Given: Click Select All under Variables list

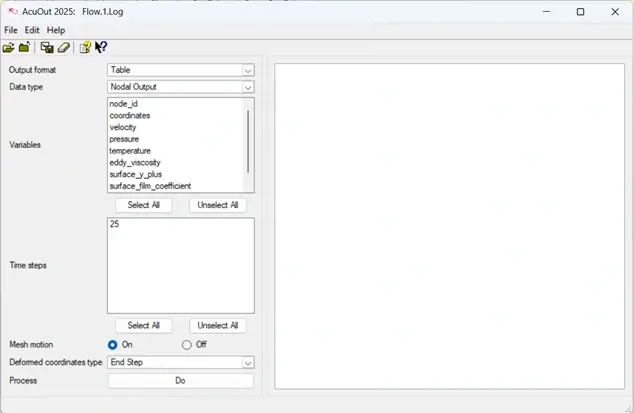Looking at the screenshot, I should pos(144,205).
